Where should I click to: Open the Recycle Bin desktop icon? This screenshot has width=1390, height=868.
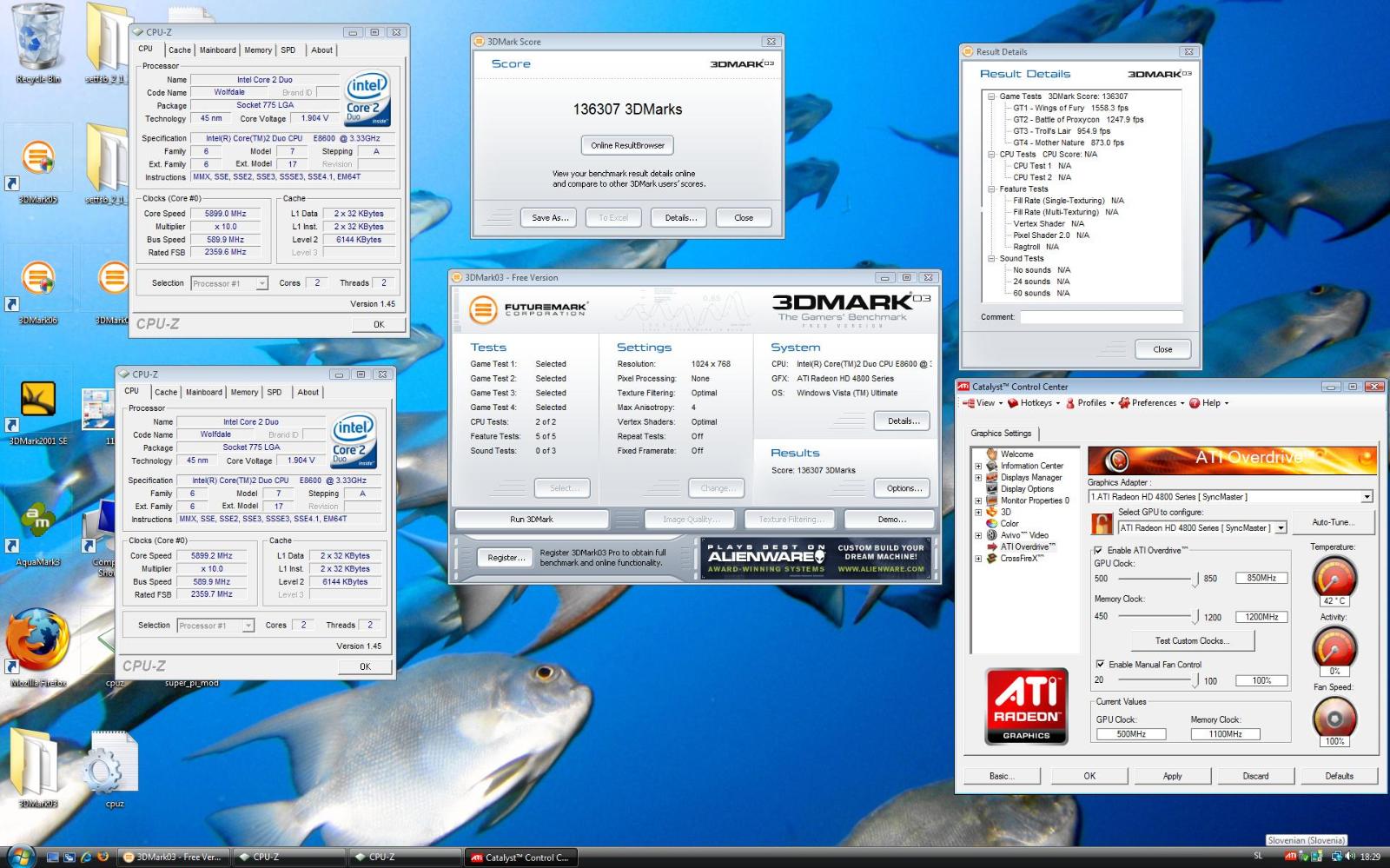point(37,41)
